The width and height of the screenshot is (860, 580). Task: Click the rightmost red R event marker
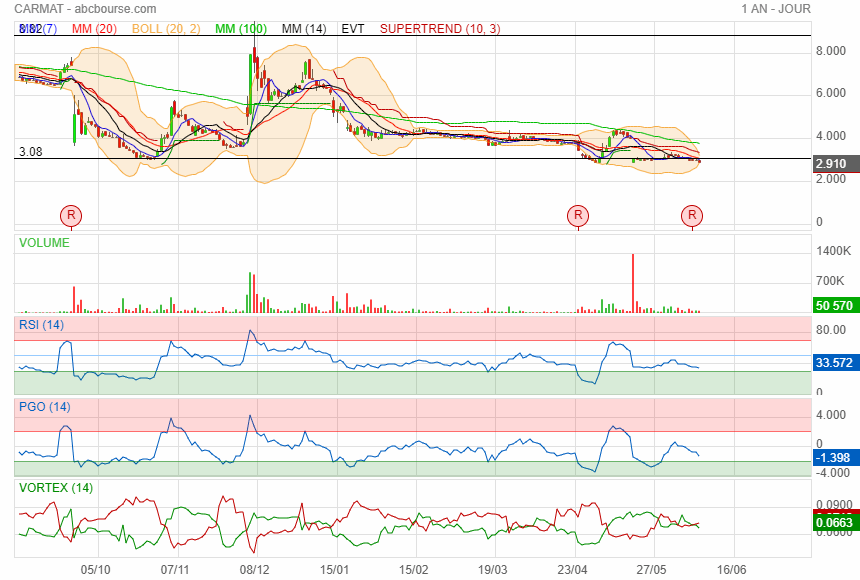pyautogui.click(x=692, y=215)
